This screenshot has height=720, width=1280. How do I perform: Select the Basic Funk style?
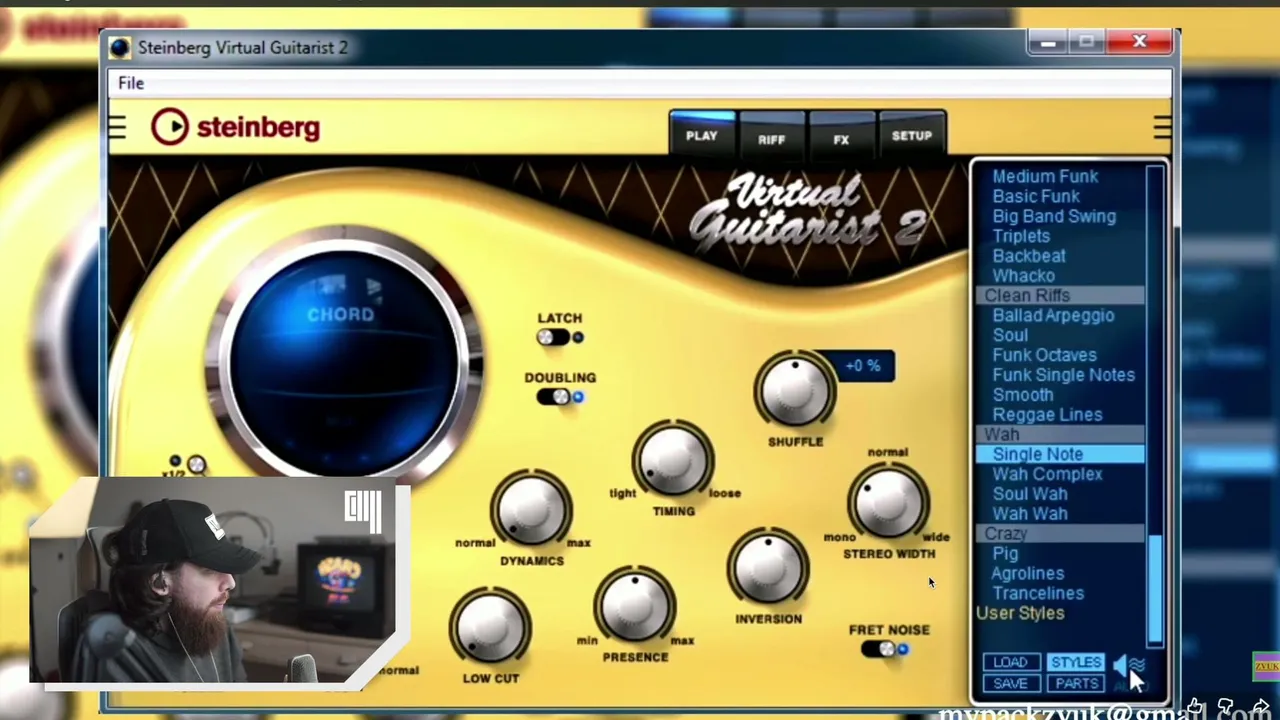[1036, 196]
